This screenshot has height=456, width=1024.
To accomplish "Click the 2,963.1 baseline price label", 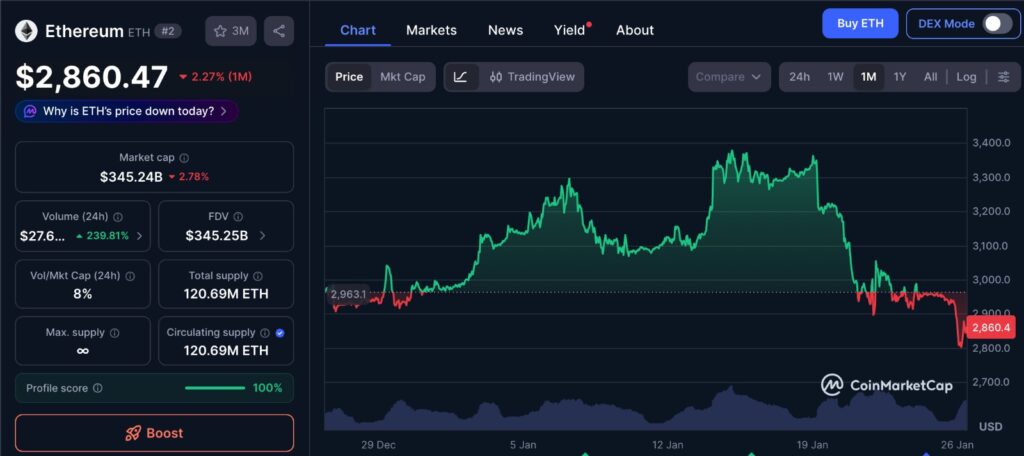I will (347, 295).
